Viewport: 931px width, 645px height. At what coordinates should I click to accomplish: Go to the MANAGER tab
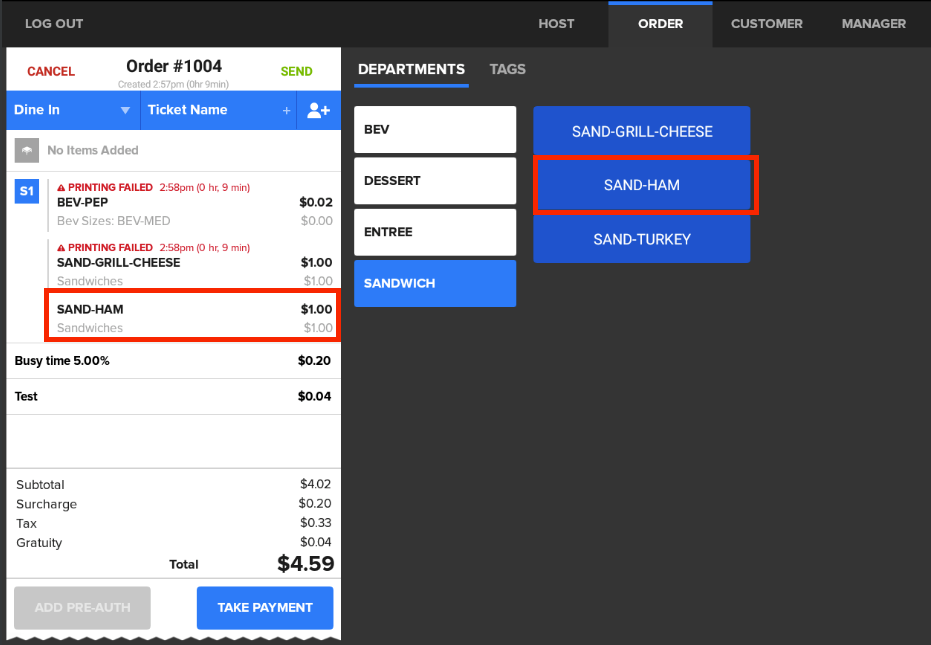click(873, 23)
